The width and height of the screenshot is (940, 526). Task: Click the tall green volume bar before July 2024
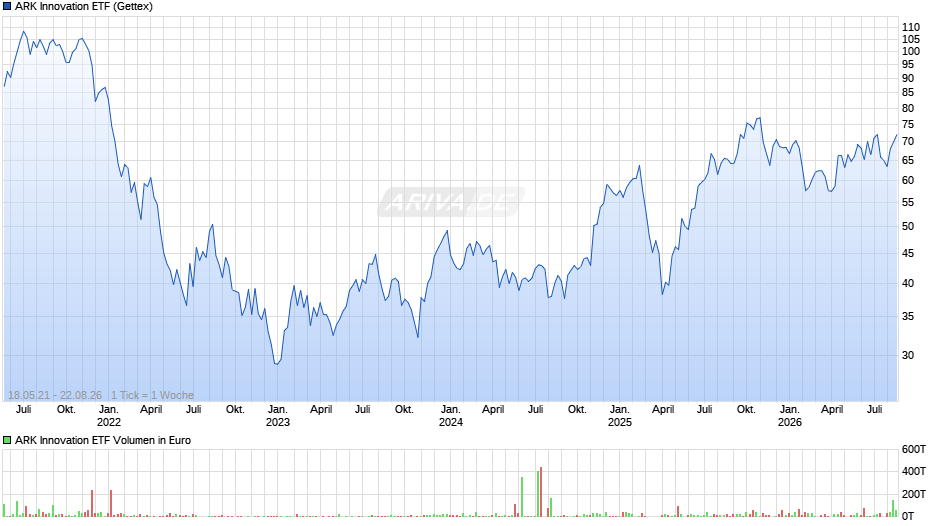pos(522,497)
